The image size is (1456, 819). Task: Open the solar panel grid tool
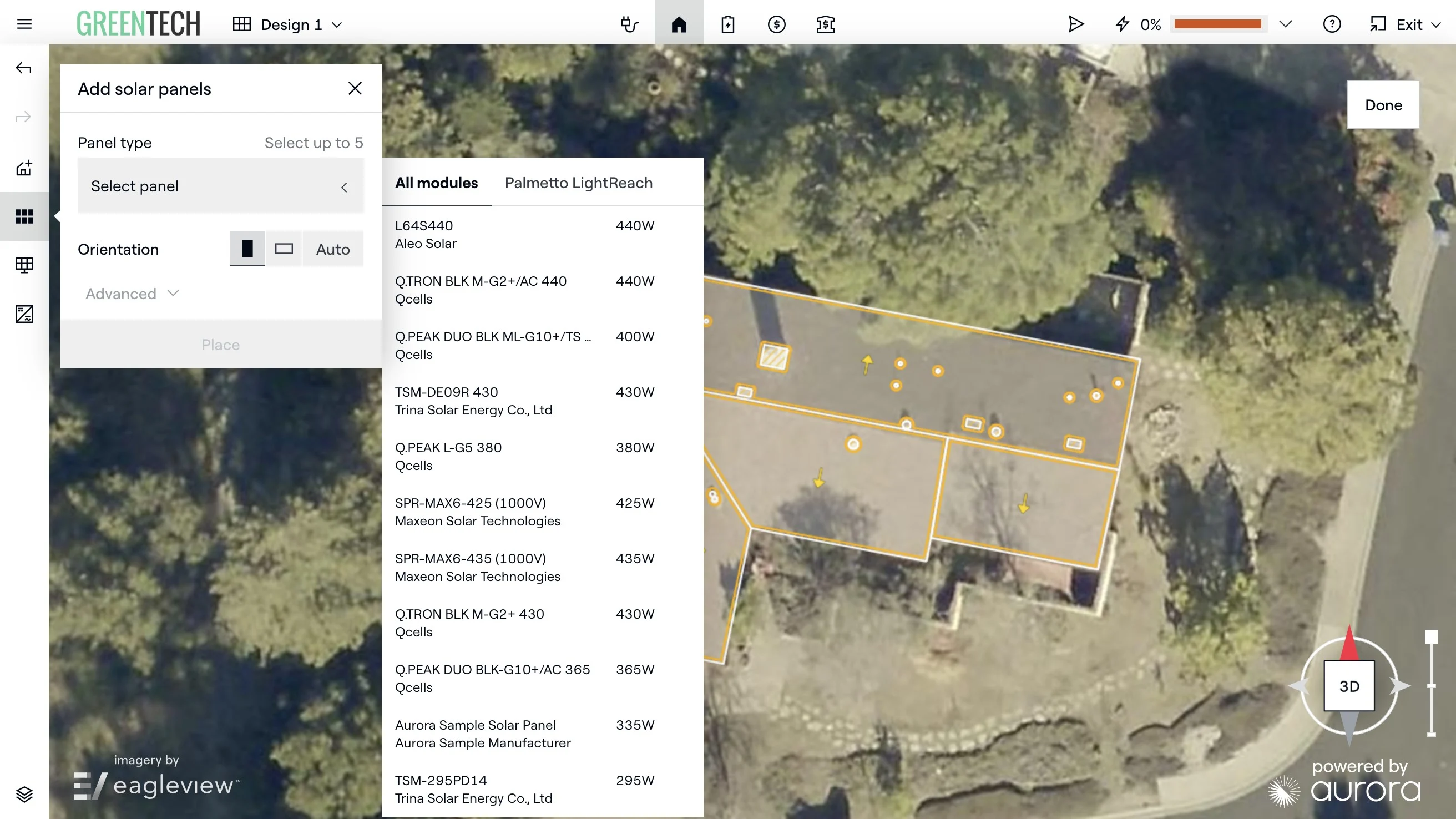(x=24, y=216)
